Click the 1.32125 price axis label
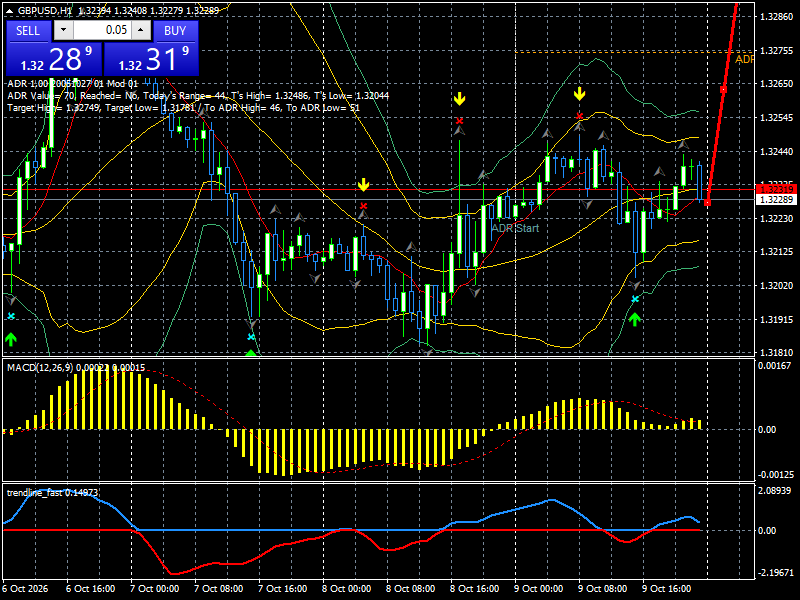Viewport: 800px width, 600px height. [x=777, y=252]
